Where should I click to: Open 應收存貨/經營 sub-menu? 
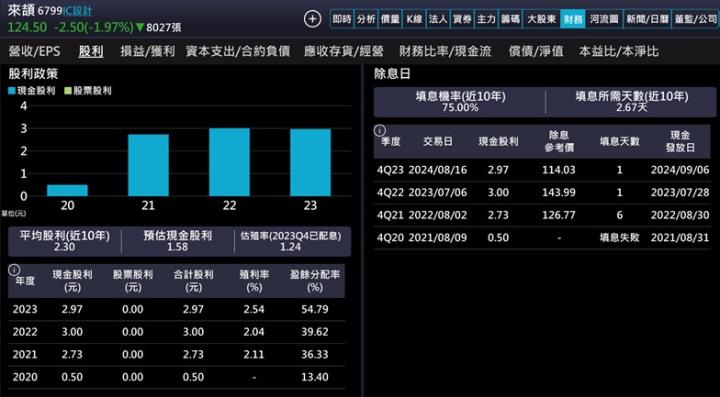(344, 51)
